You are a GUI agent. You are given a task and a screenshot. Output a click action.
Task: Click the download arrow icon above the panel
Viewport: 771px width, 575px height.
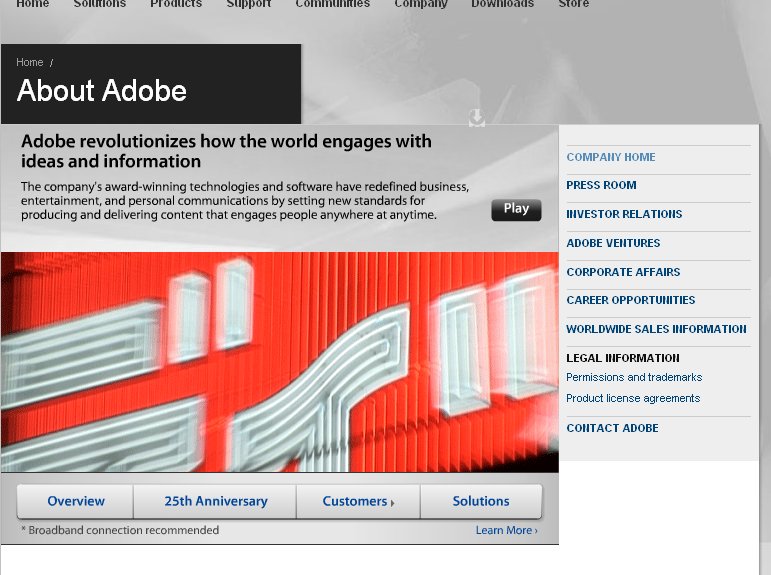pos(476,118)
